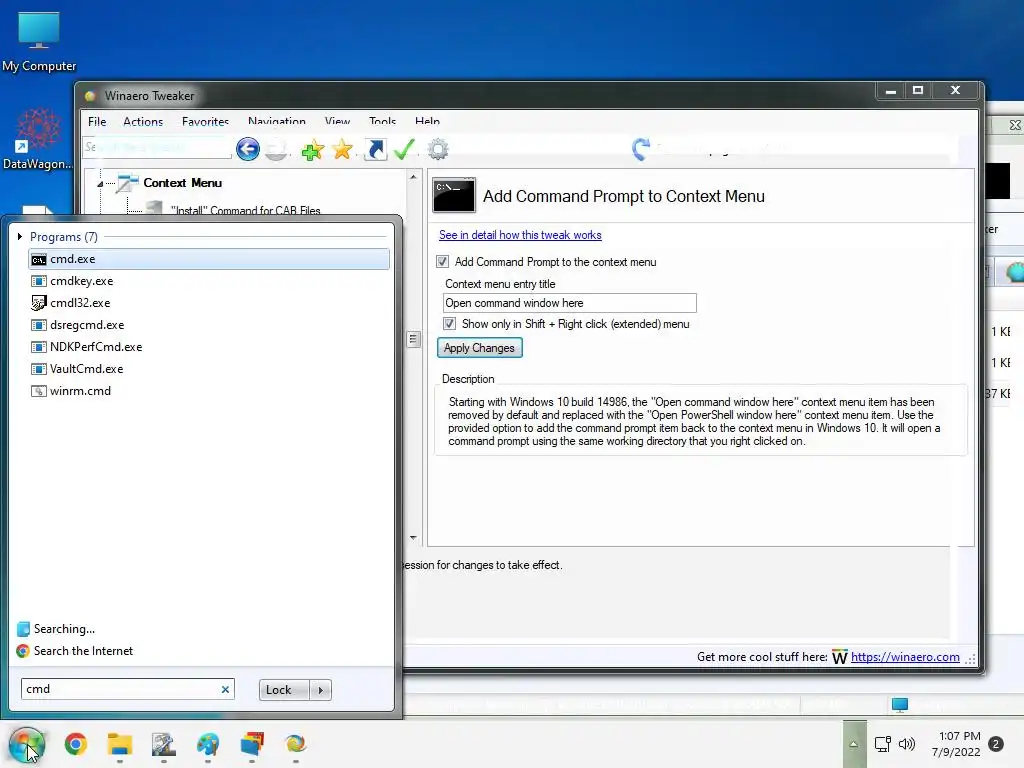
Task: Open the Favorites menu
Action: 205,121
